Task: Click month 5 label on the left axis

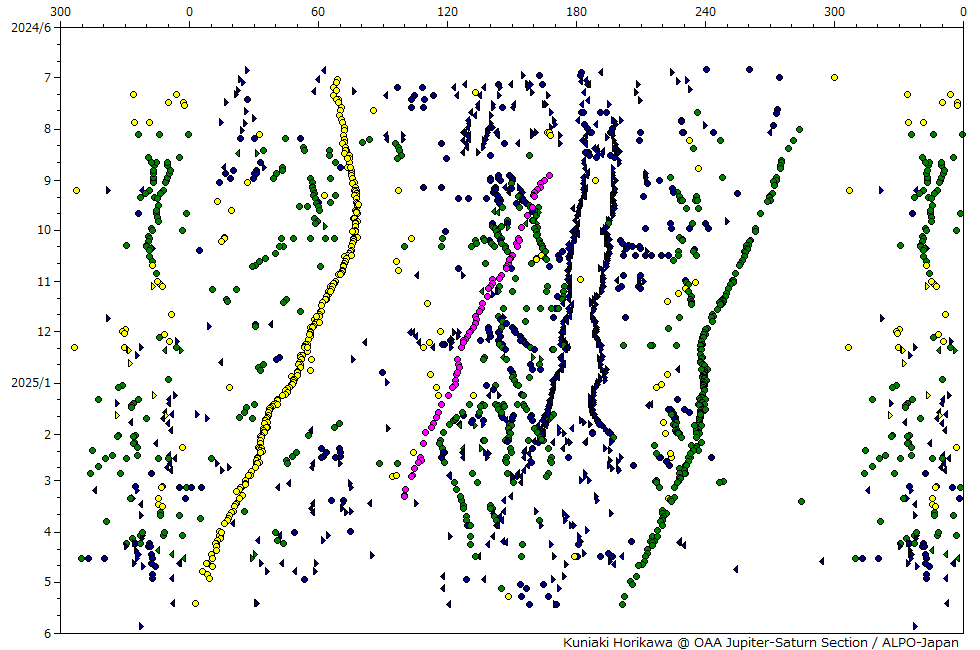Action: point(47,582)
